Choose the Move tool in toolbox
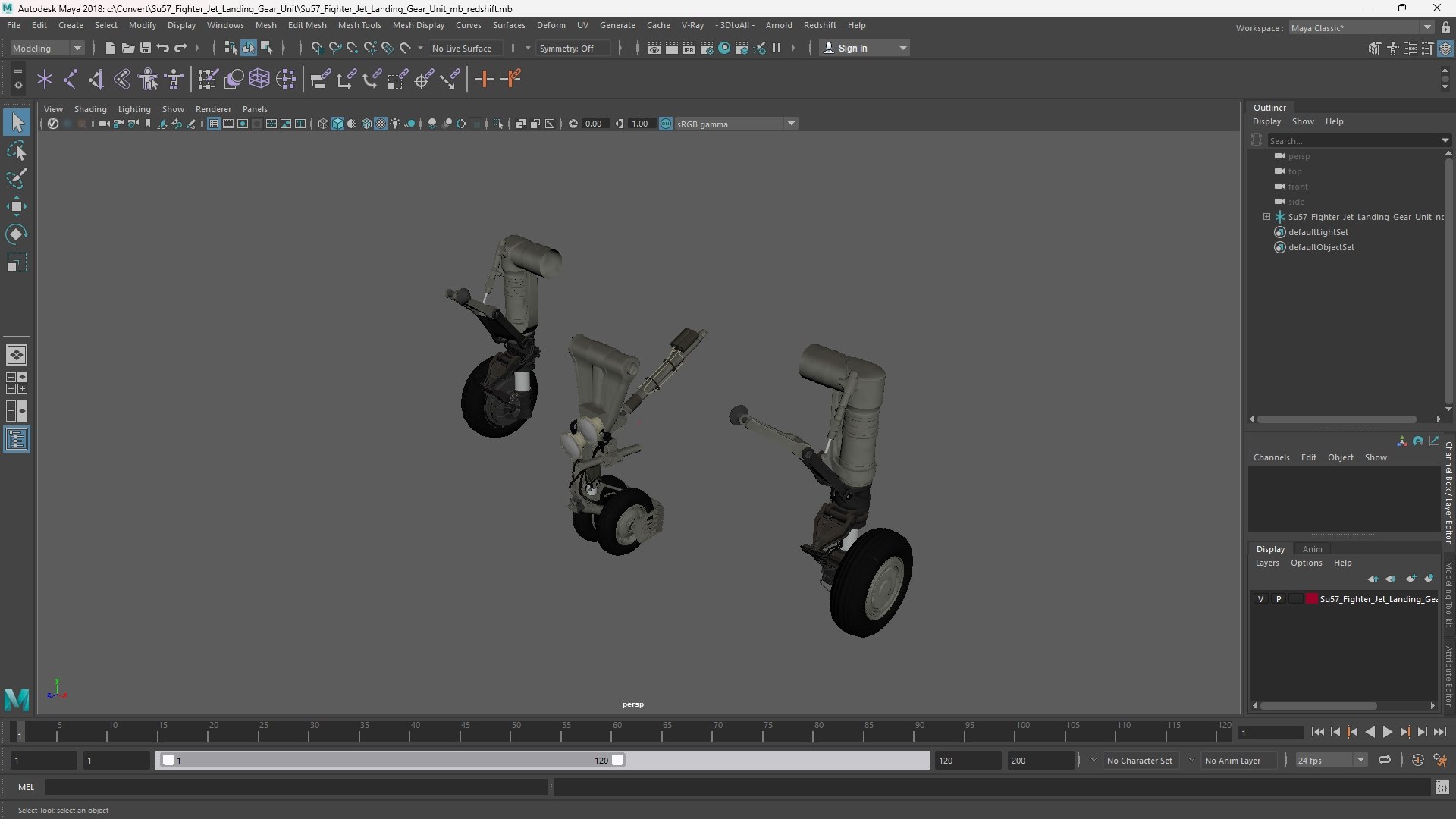The height and width of the screenshot is (819, 1456). 17,206
